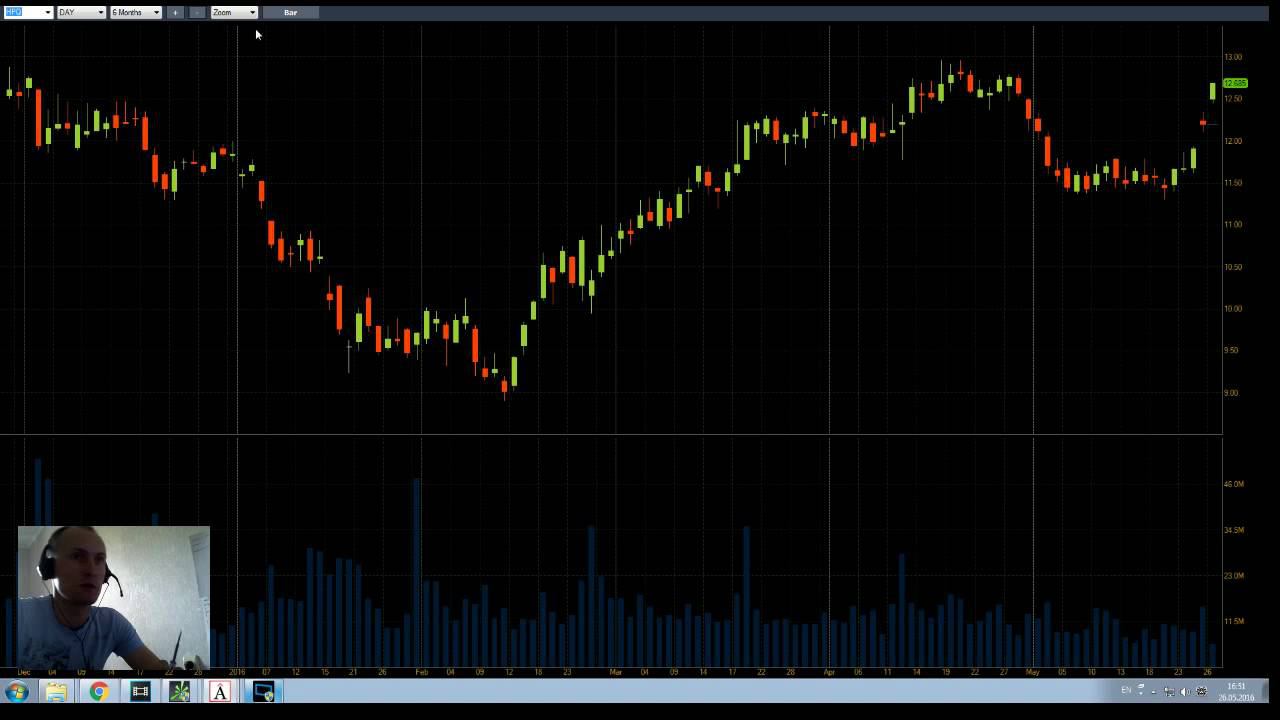Click the 11.5M volume axis label
1280x720 pixels.
[1234, 622]
